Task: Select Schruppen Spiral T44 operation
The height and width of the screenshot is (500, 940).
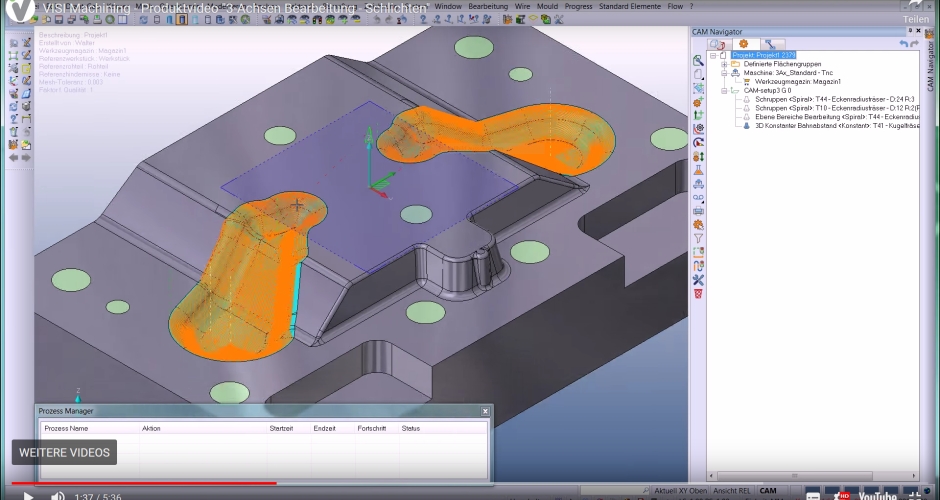Action: click(x=834, y=100)
